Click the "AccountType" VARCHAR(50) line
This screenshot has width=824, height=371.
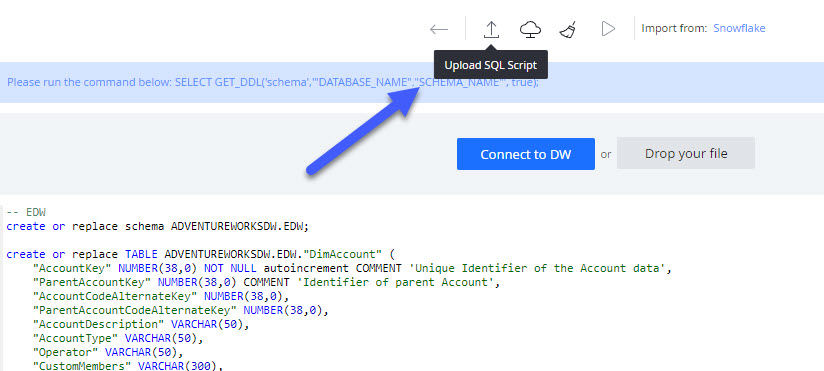(x=118, y=338)
